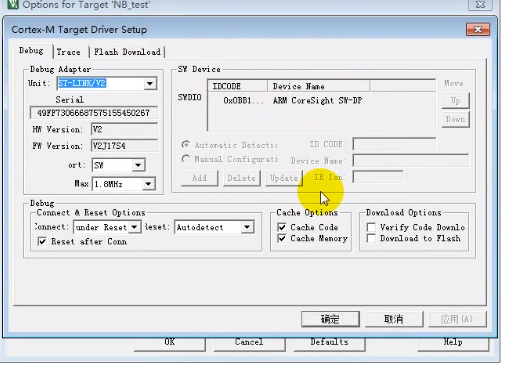
Task: Switch to the Trace tab
Action: pyautogui.click(x=68, y=52)
